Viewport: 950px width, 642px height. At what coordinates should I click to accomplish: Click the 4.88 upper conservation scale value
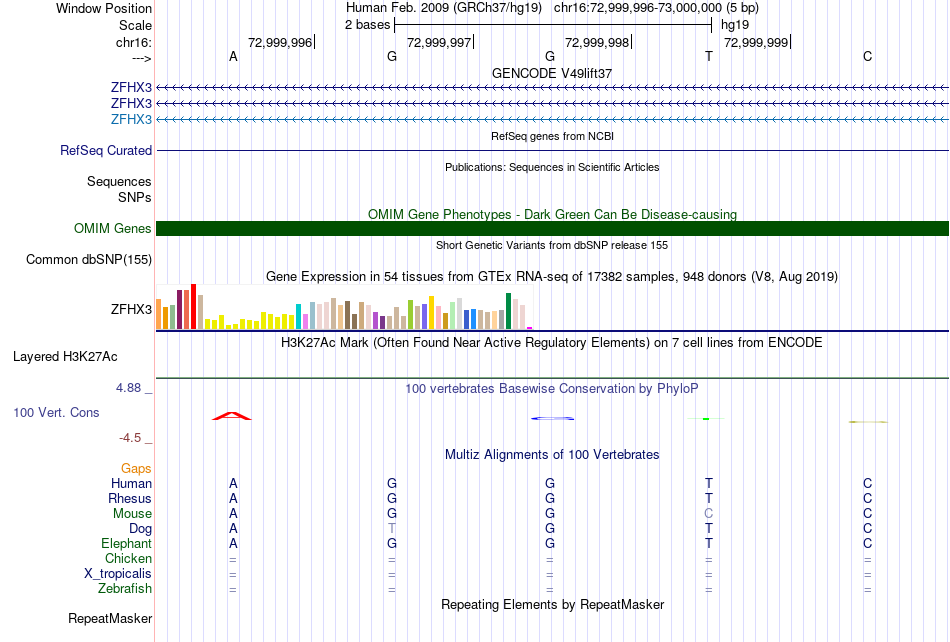point(128,388)
